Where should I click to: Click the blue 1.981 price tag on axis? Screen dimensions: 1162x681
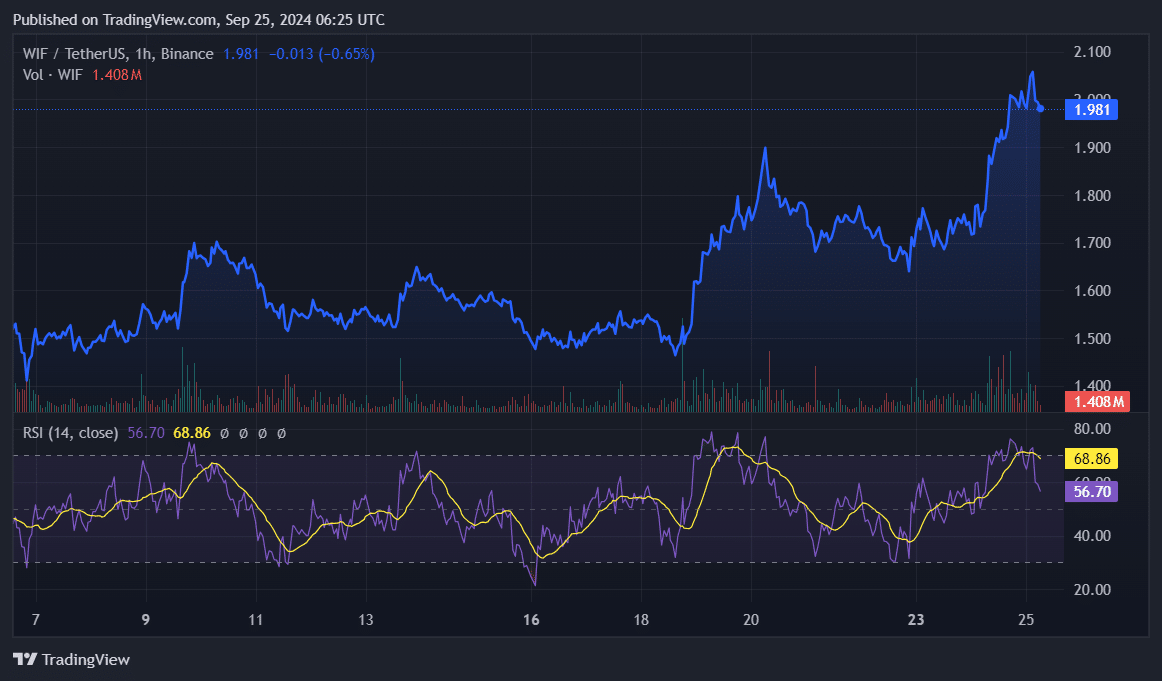tap(1092, 110)
